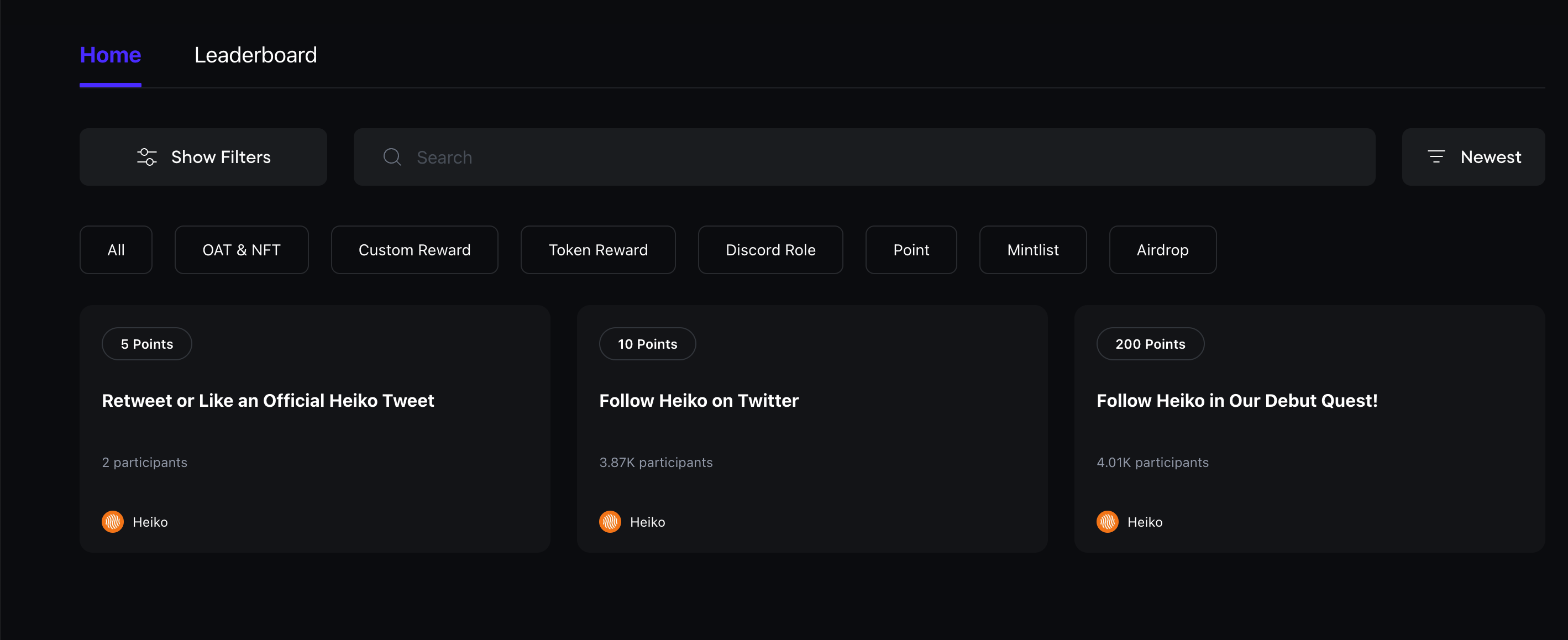Click the 10 Points badge

647,344
